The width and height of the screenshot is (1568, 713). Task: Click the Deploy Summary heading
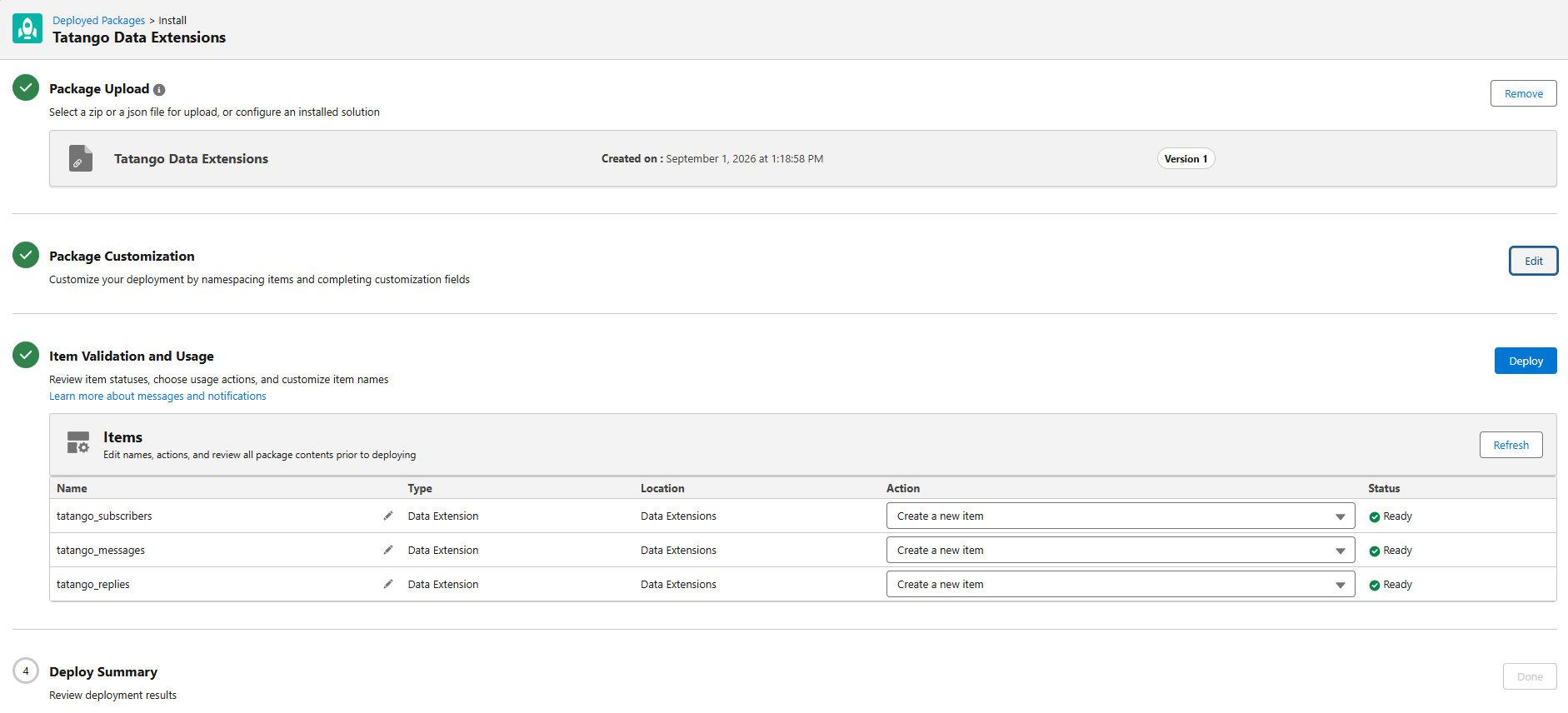(x=103, y=671)
